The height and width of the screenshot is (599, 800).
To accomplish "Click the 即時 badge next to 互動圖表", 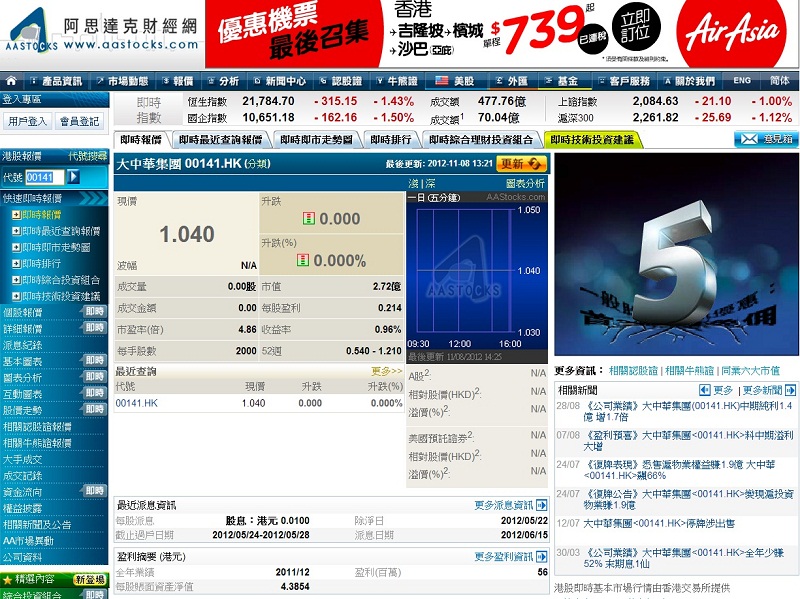I will (94, 393).
